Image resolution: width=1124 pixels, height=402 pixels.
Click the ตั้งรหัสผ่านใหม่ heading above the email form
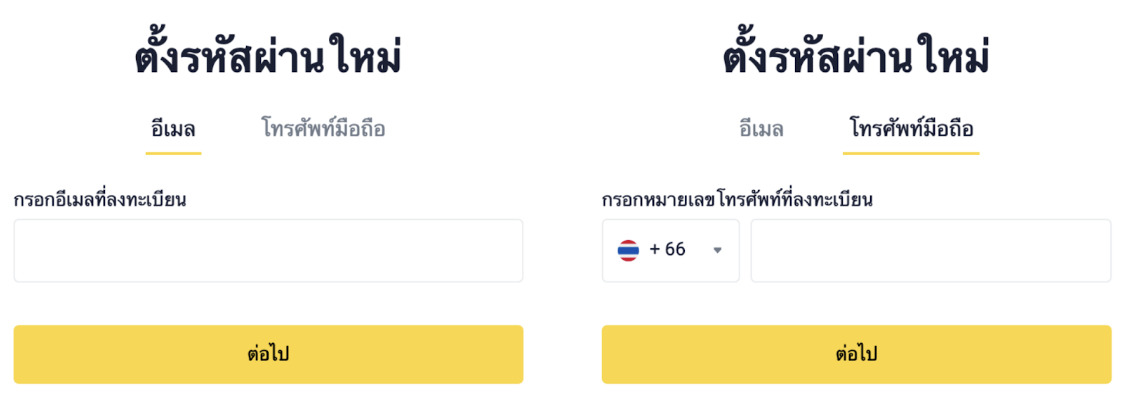point(268,58)
